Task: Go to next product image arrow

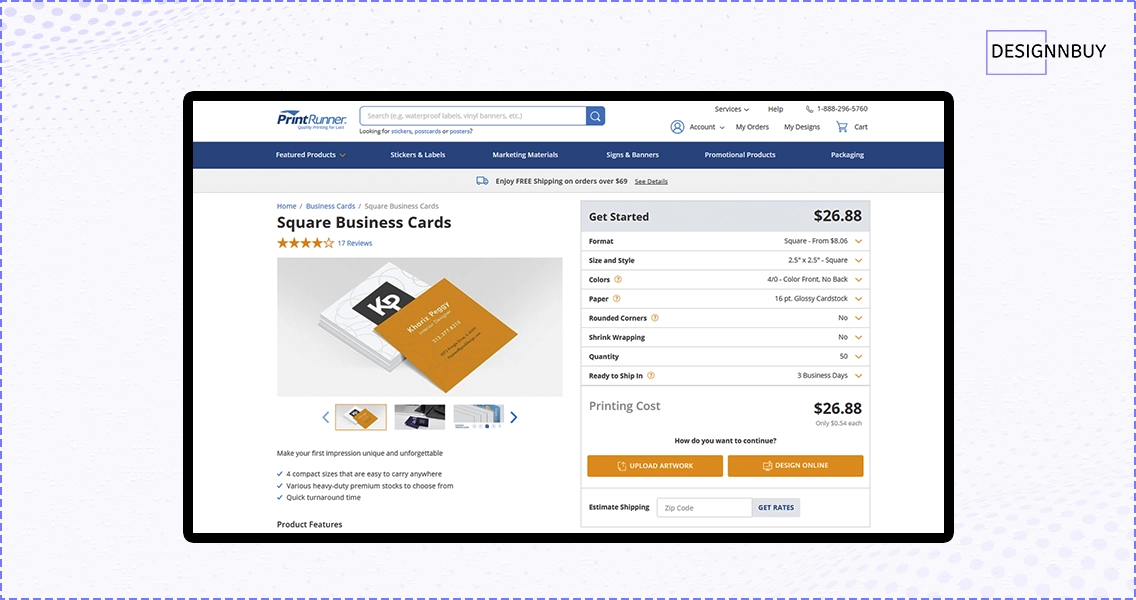Action: click(514, 417)
